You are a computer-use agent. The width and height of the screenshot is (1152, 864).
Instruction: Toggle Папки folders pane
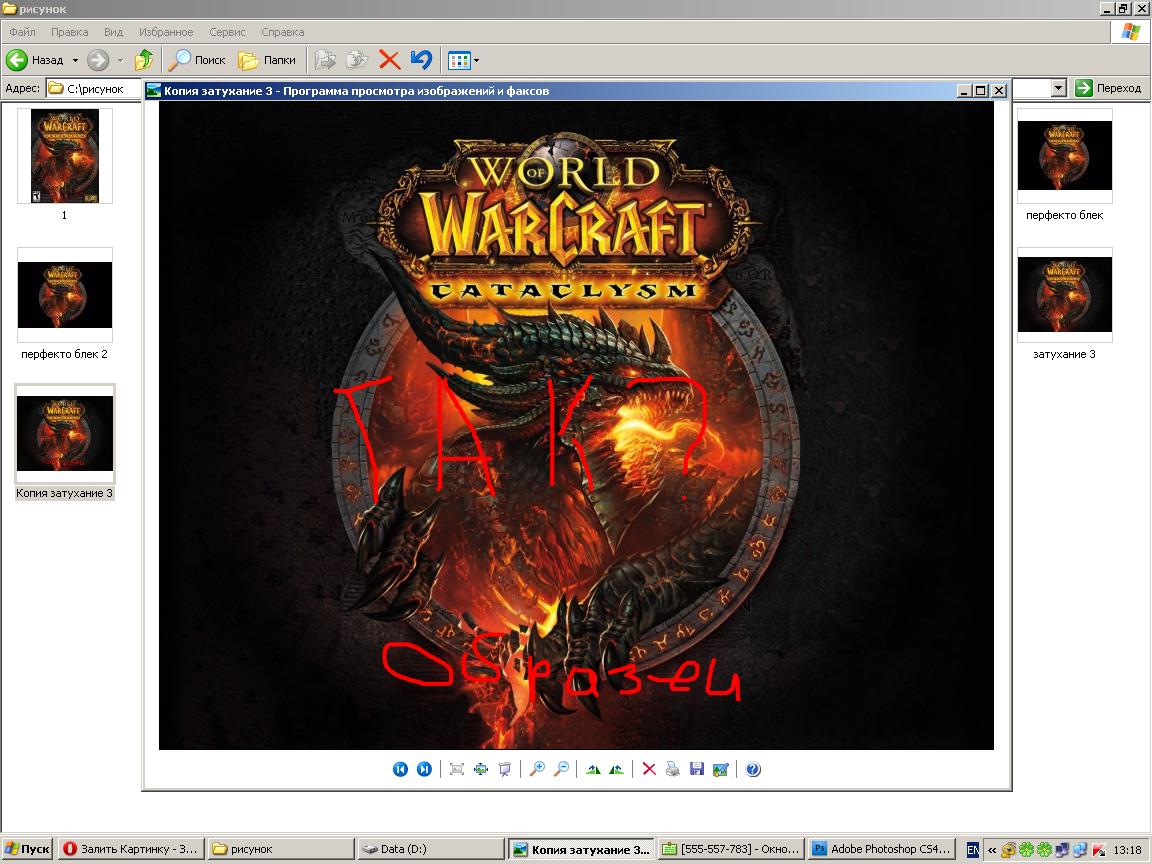pos(267,60)
